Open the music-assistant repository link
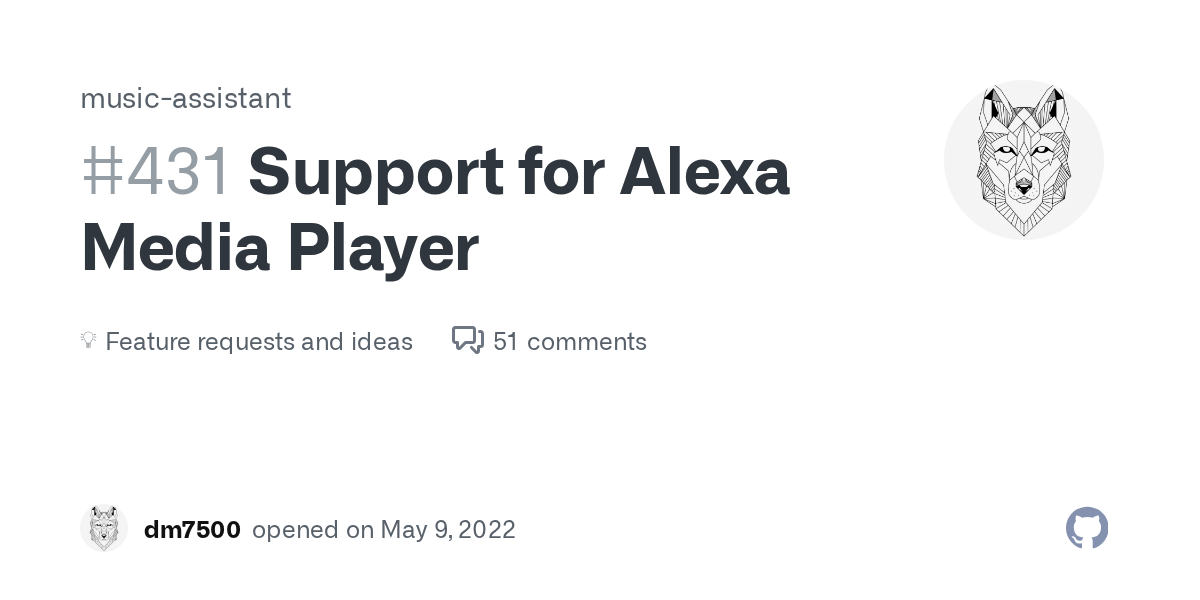The width and height of the screenshot is (1200, 600). click(185, 98)
